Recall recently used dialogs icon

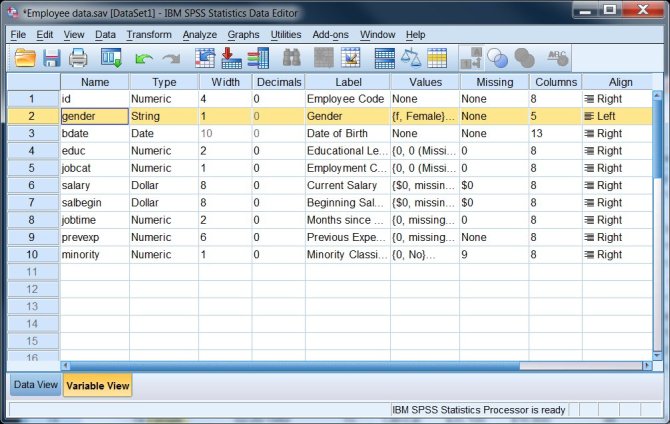click(x=111, y=58)
